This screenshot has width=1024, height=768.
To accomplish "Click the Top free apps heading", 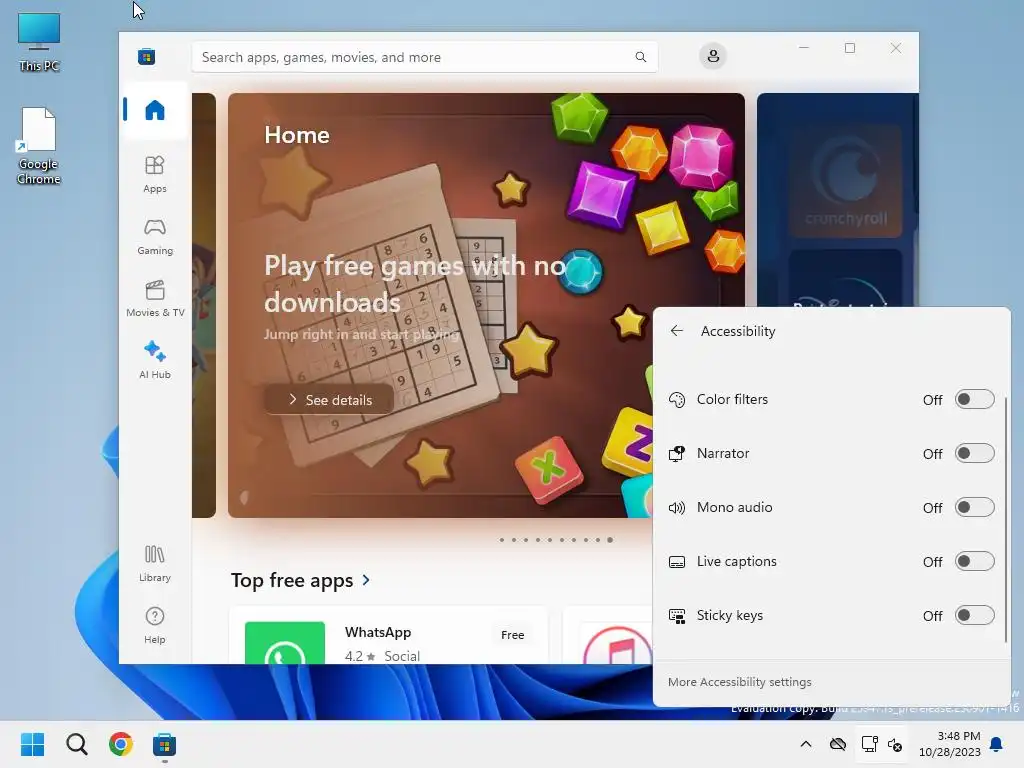I will (x=292, y=580).
